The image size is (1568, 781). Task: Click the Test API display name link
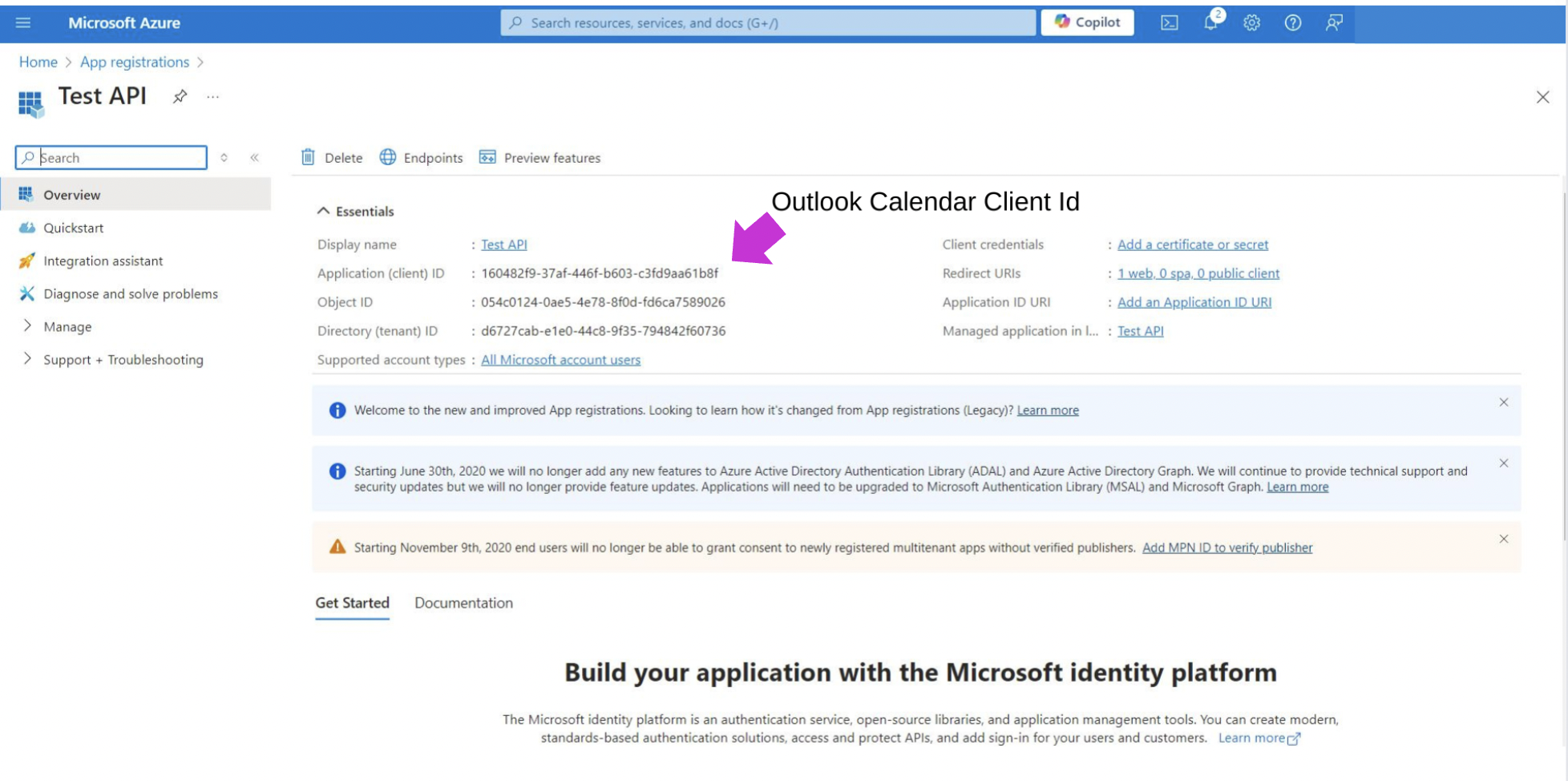coord(504,245)
